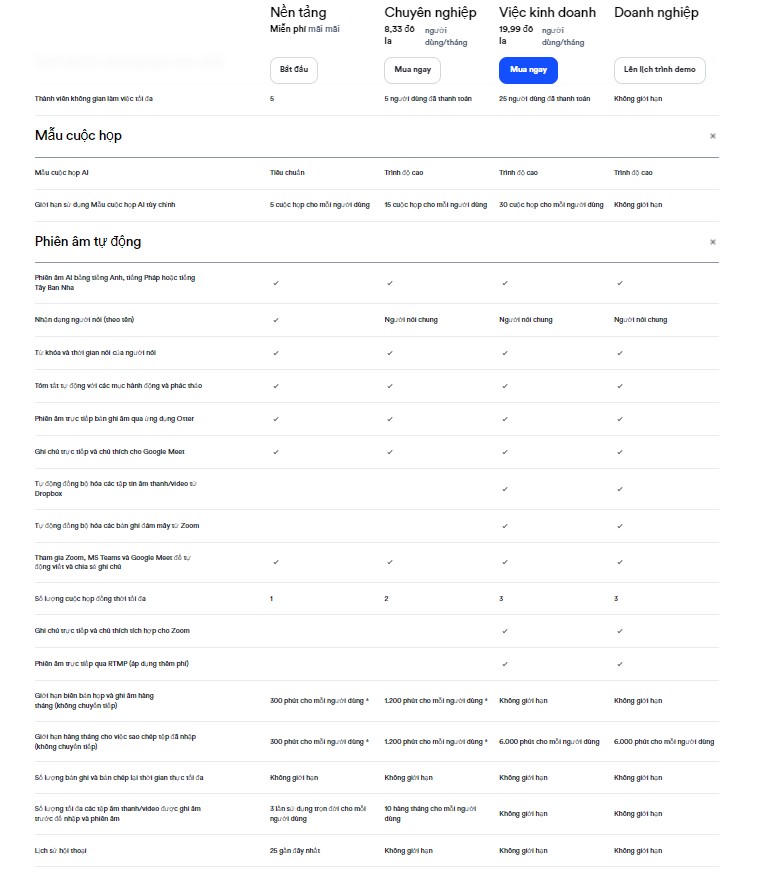Screen dimensions: 781x872
Task: Click Nền tảng checkmark for Otter app recording row
Action: [276, 419]
